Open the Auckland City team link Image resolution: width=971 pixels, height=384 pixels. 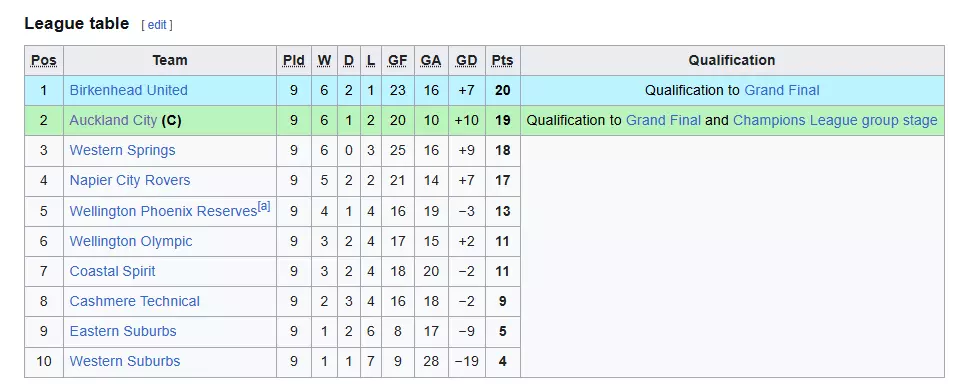click(113, 120)
